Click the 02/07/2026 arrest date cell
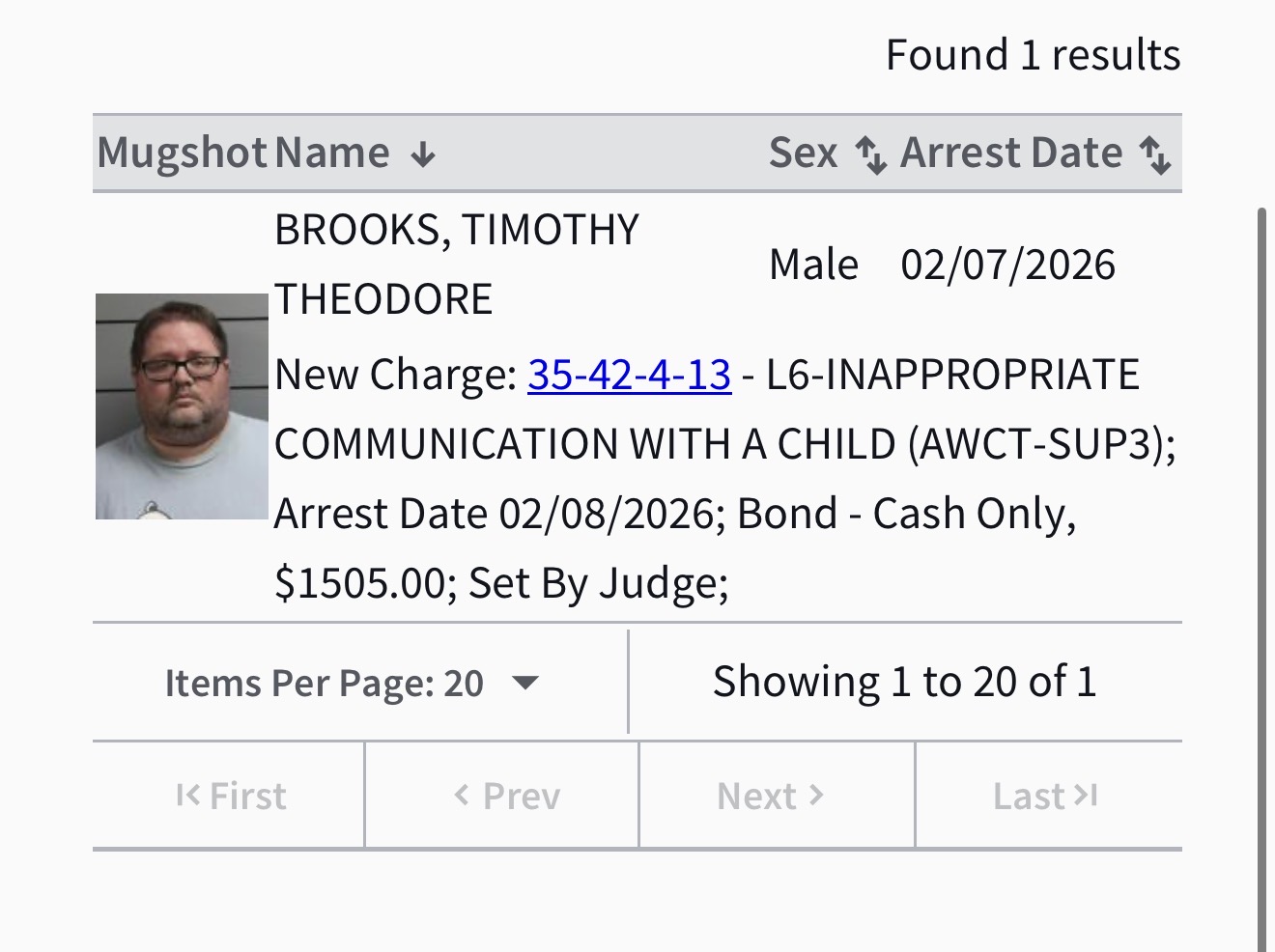The width and height of the screenshot is (1275, 952). [1007, 265]
